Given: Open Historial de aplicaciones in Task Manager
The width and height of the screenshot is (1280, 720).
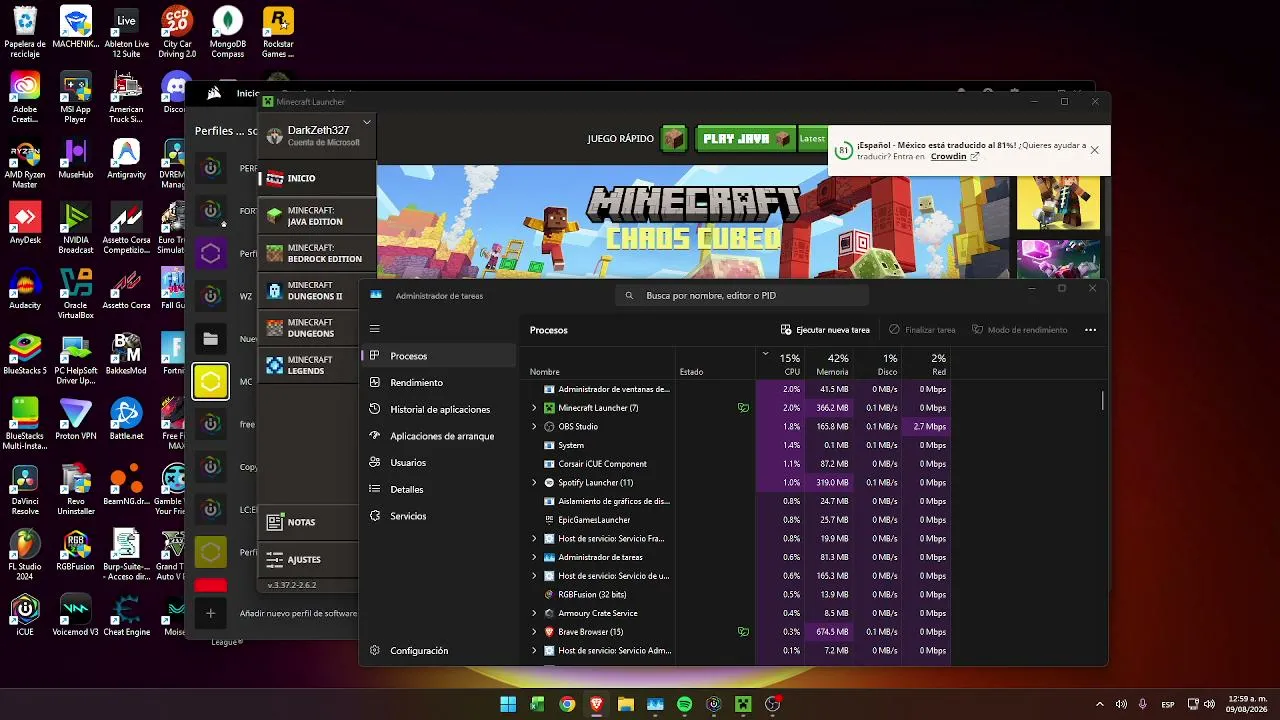Looking at the screenshot, I should tap(440, 409).
